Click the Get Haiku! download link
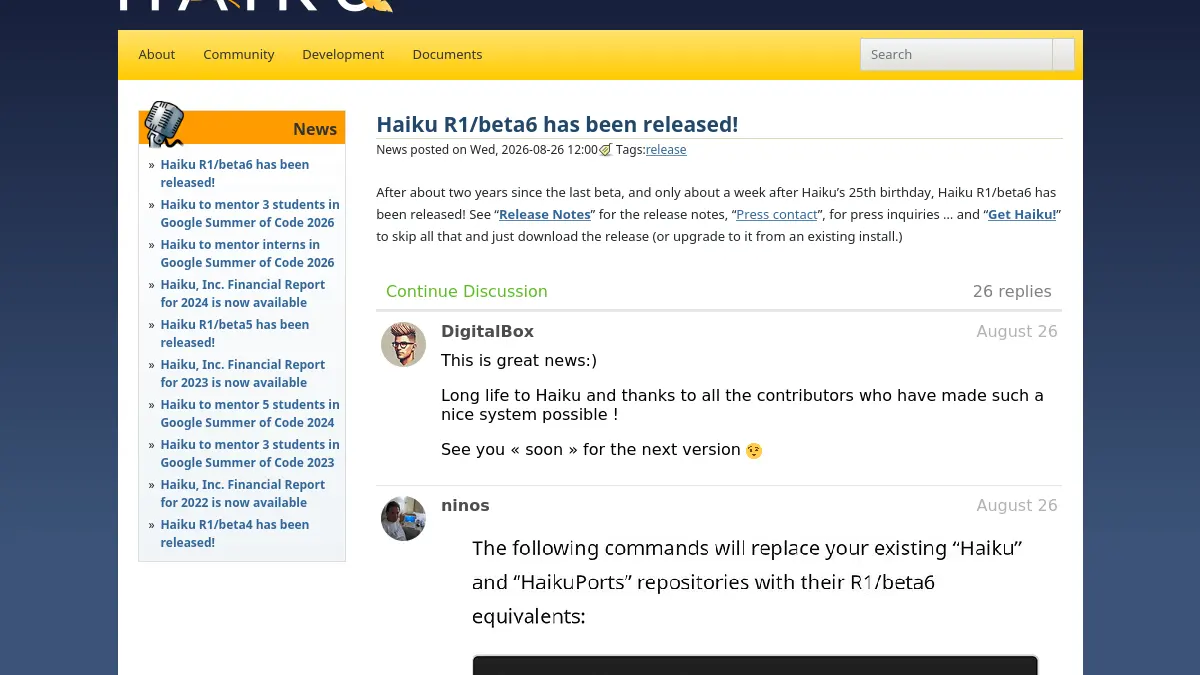 pyautogui.click(x=1022, y=214)
